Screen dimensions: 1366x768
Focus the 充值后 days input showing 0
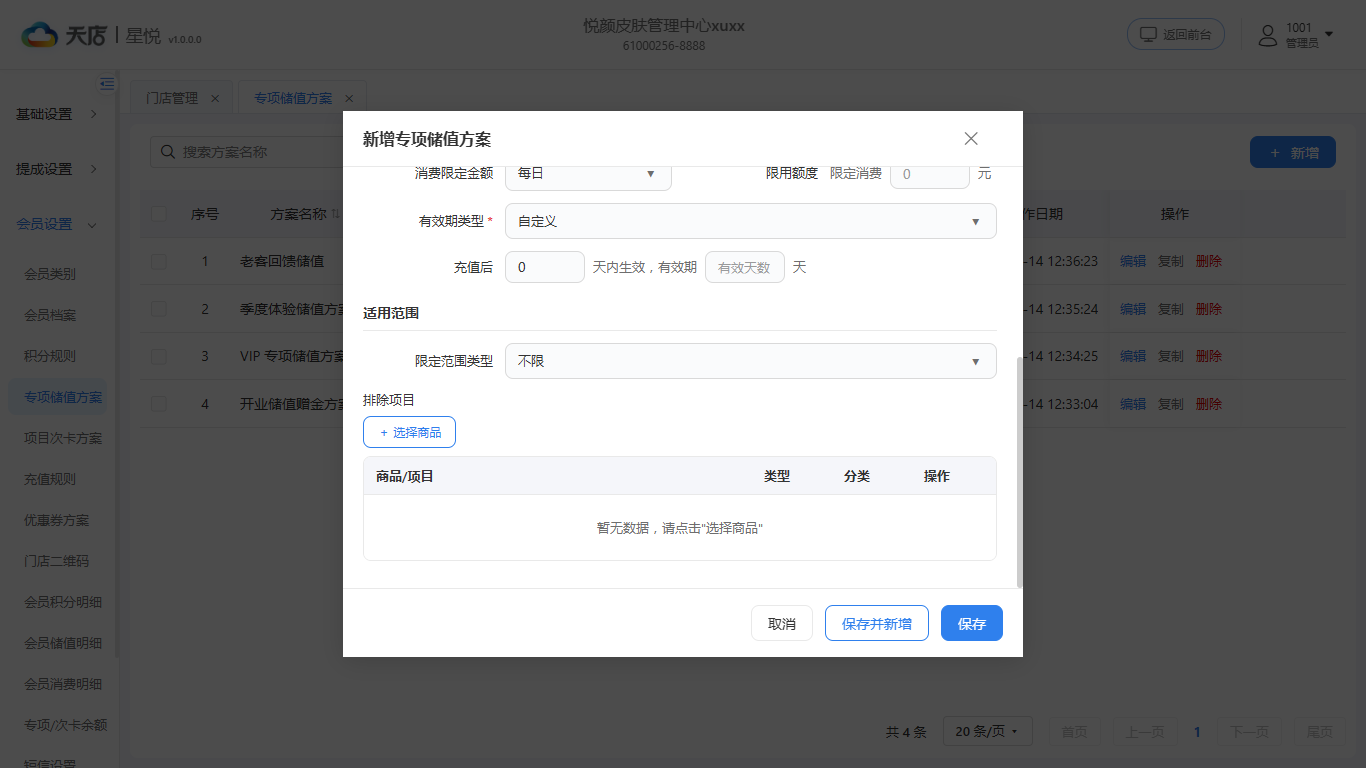[545, 267]
